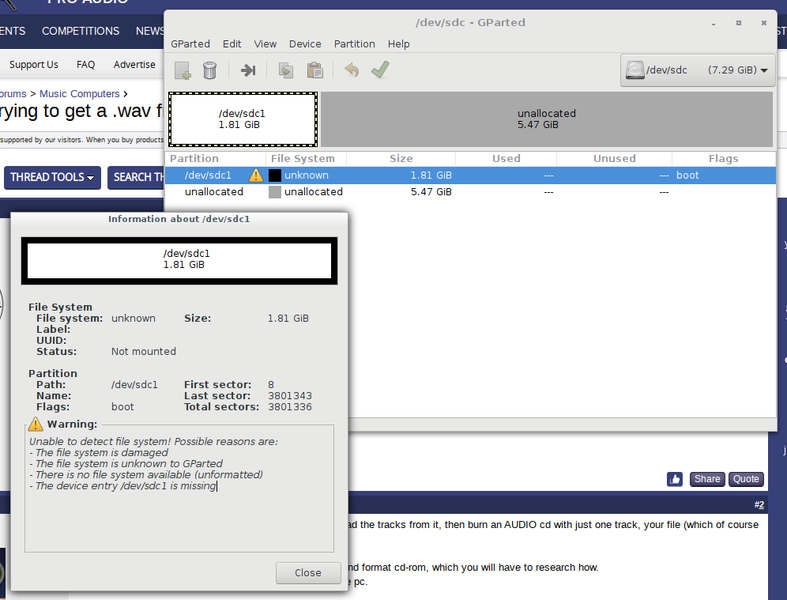Open the Music Computers breadcrumb link

coord(79,94)
